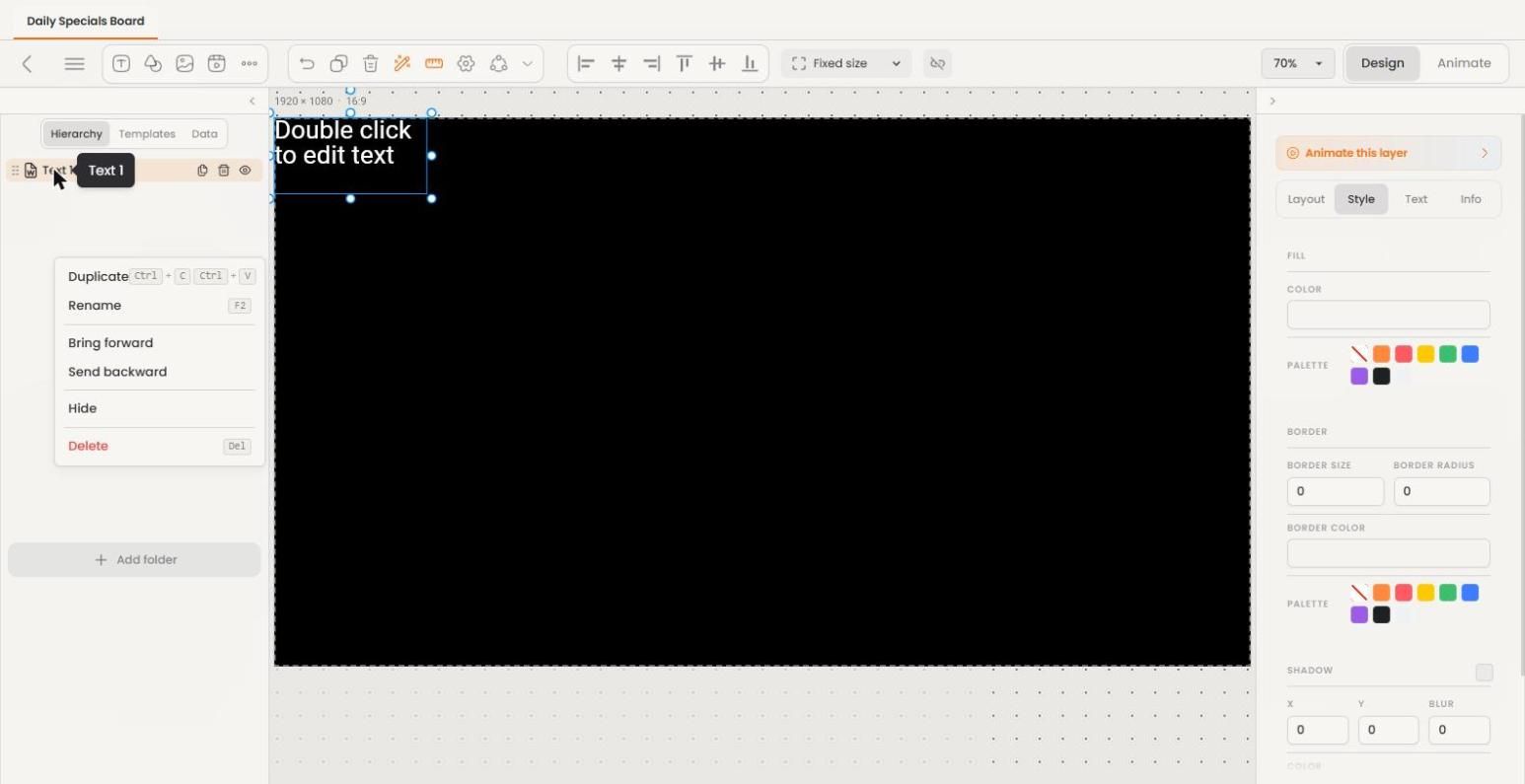Click the fill Color input field
This screenshot has width=1525, height=784.
[x=1388, y=315]
